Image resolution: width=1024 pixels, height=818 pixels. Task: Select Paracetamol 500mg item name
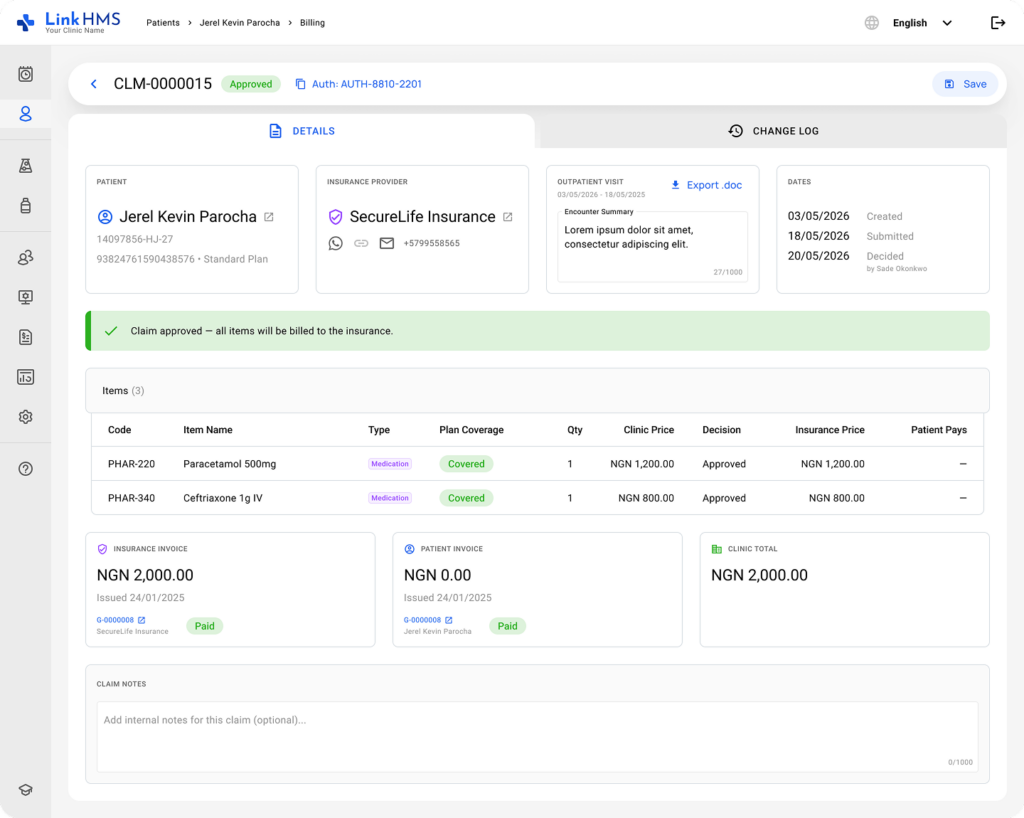229,464
